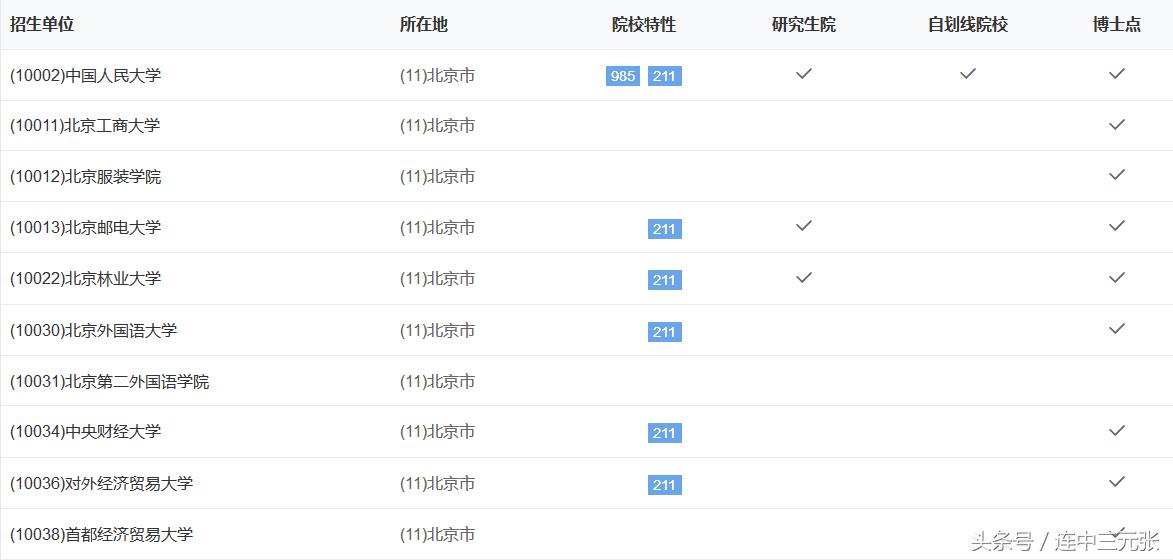1173x560 pixels.
Task: Click 博士点 checkmark for 北京林业大学
Action: (x=1117, y=277)
